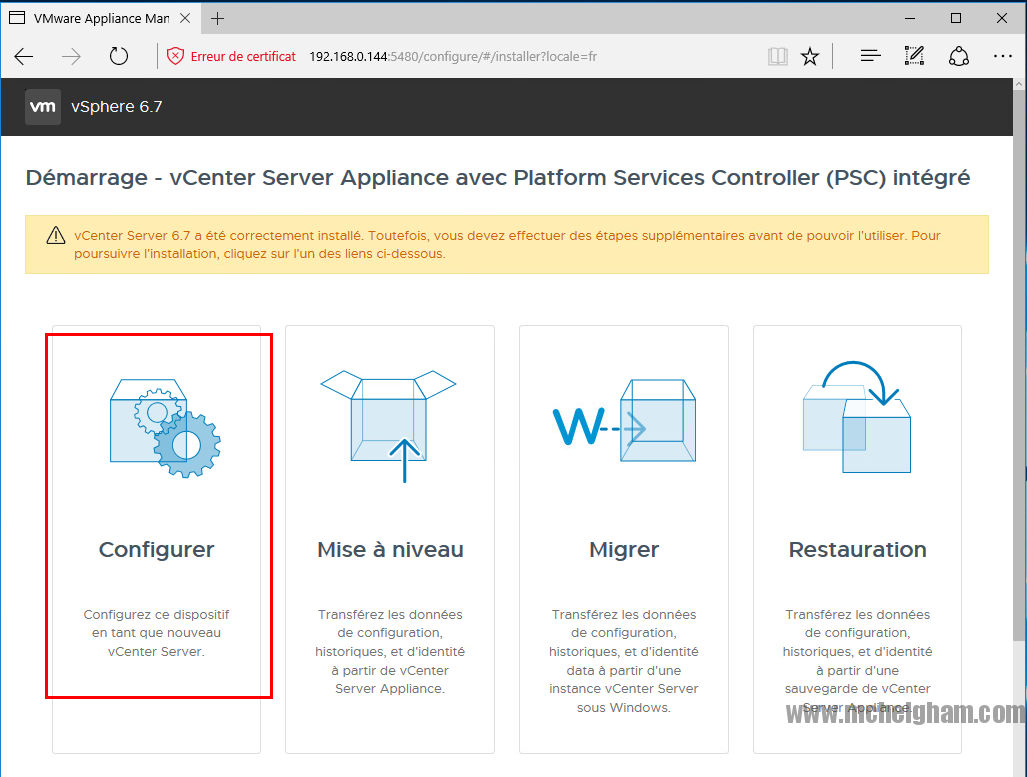Click the Configurer gears box icon
Image resolution: width=1027 pixels, height=777 pixels.
pos(166,428)
